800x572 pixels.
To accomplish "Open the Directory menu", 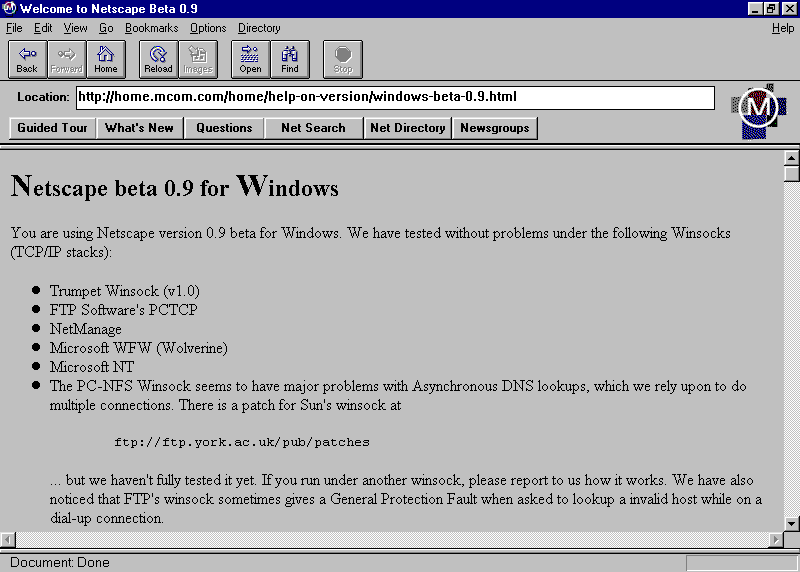I will 259,28.
